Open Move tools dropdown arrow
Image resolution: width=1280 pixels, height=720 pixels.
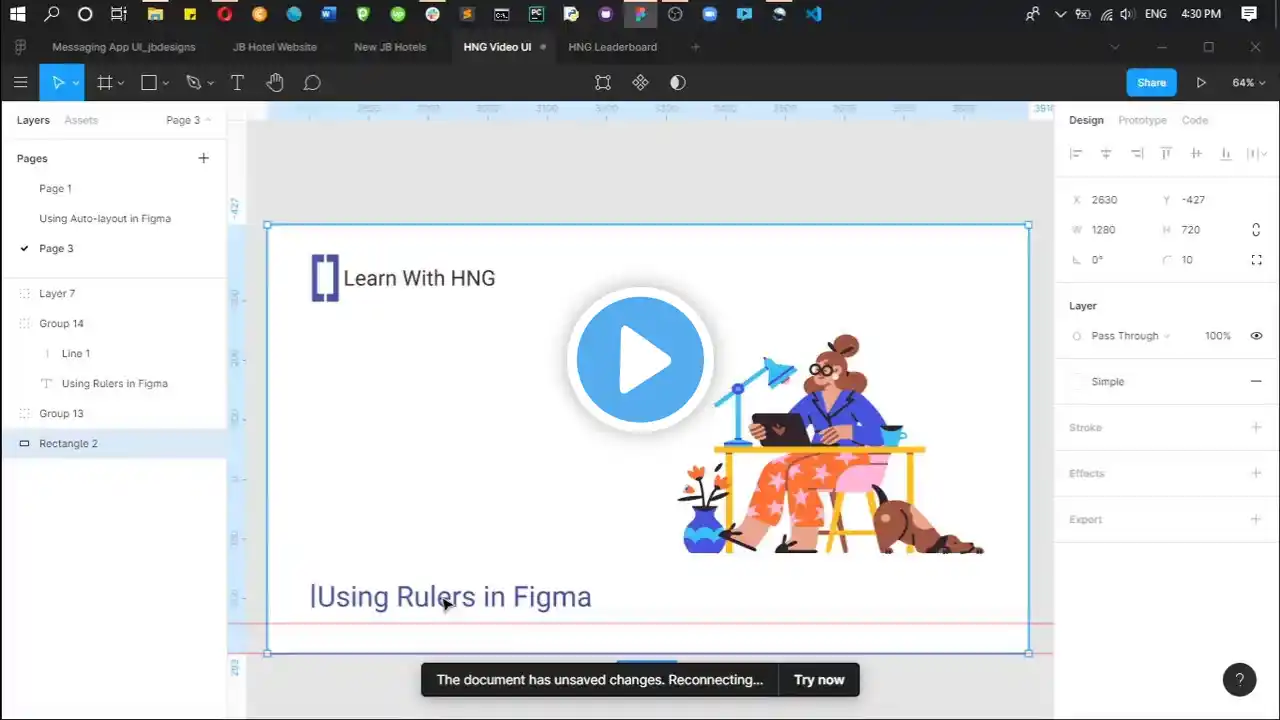click(x=76, y=83)
